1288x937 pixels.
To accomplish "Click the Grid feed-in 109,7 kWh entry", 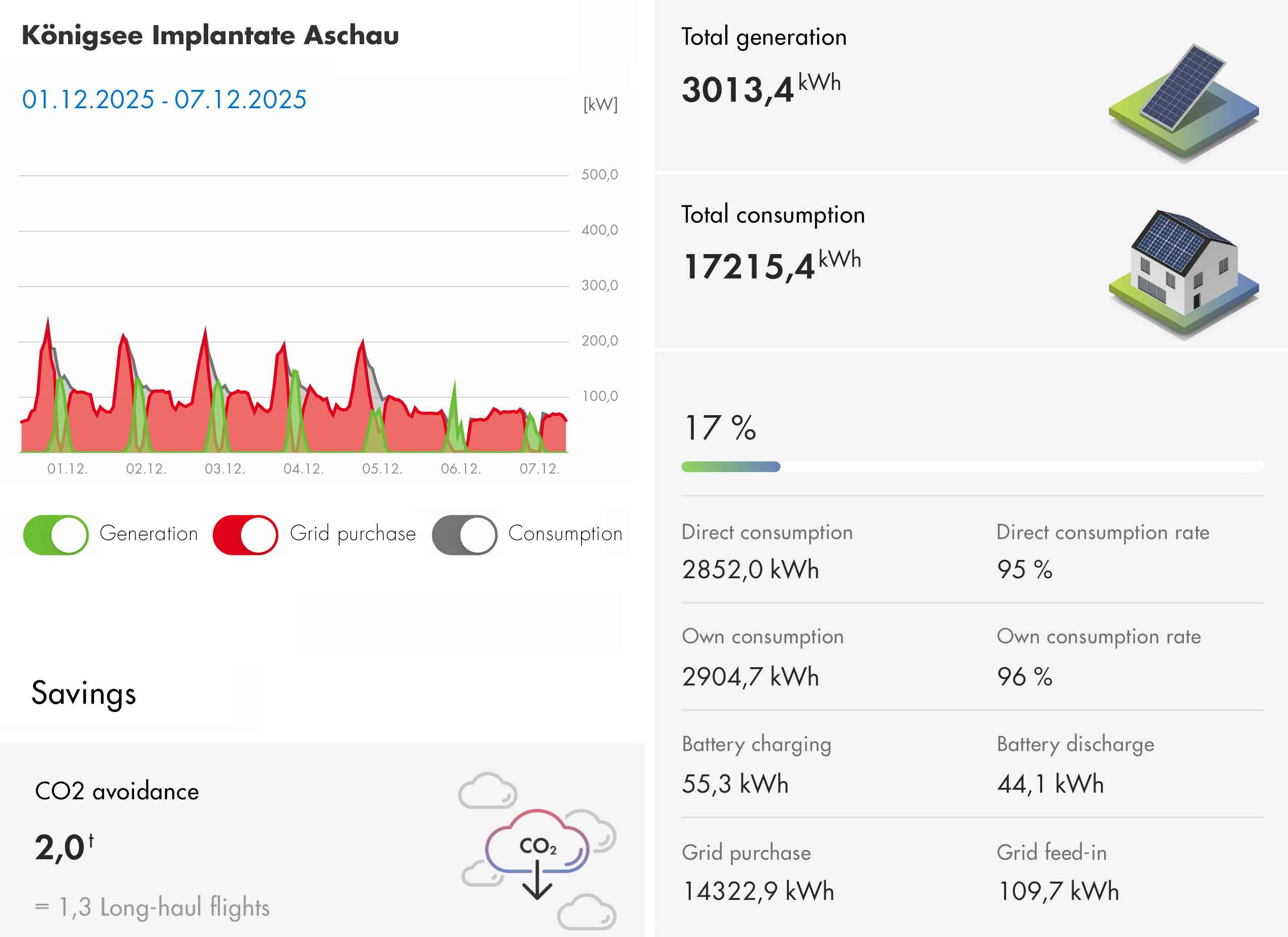I will 1058,891.
